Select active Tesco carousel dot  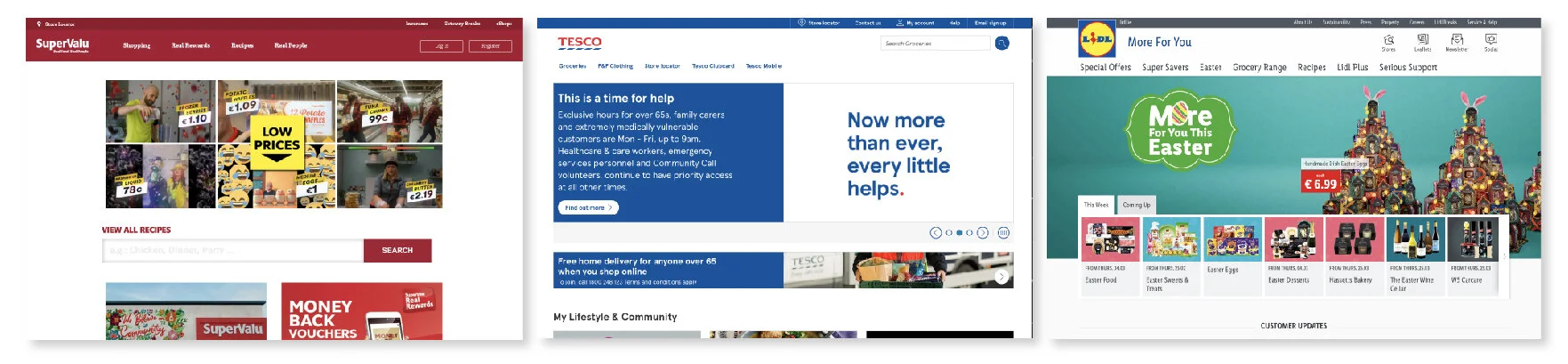coord(959,233)
